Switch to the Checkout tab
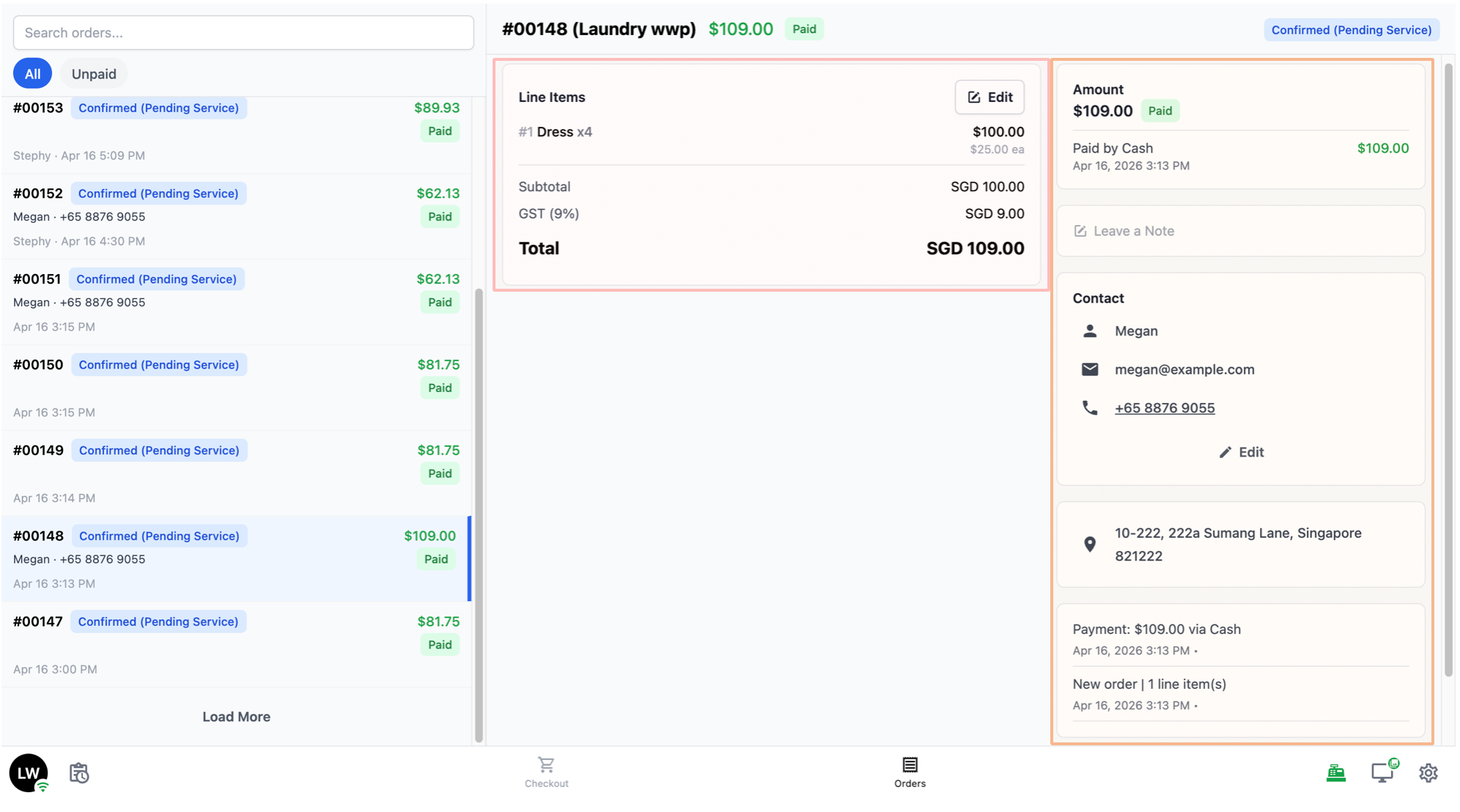 click(546, 772)
